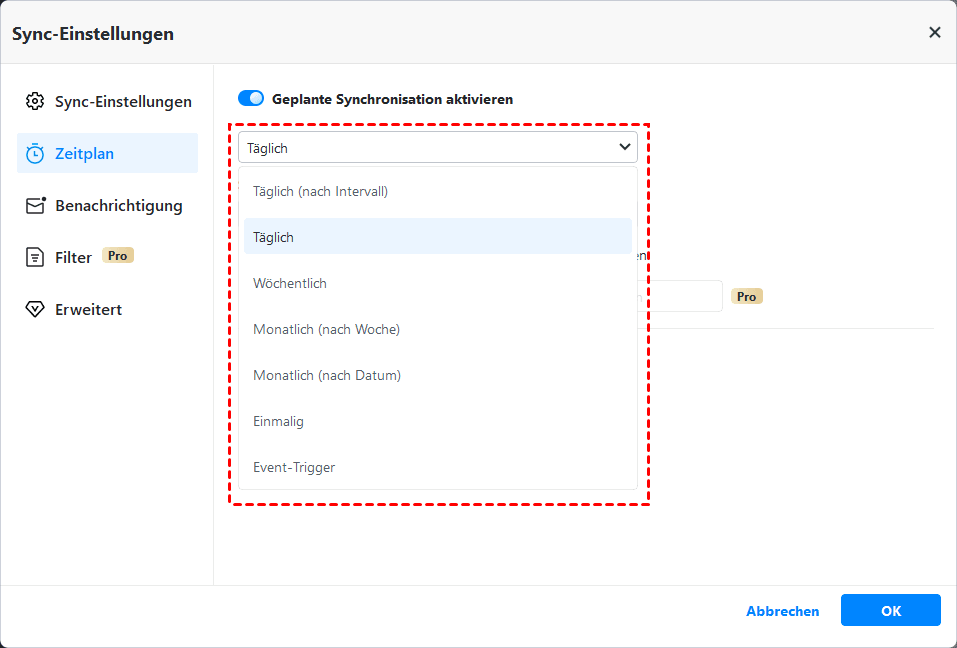Select the Erweitert shield icon
957x648 pixels.
click(x=36, y=309)
